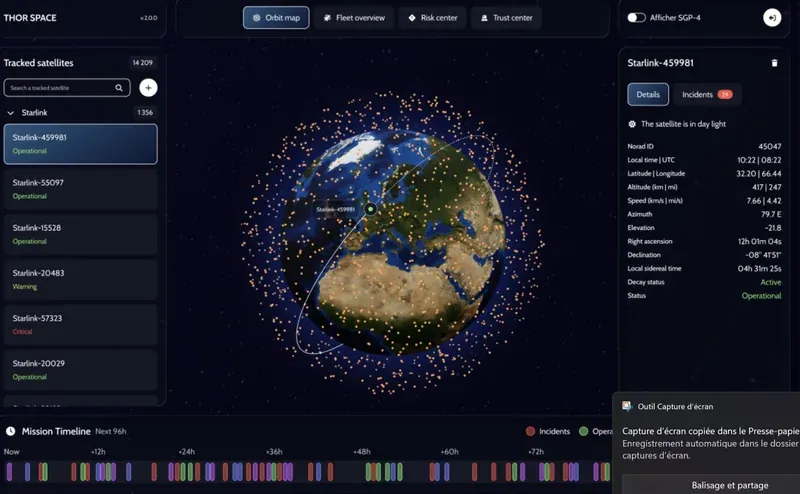This screenshot has height=494, width=800.
Task: Click the red incidents count badge
Action: point(725,94)
